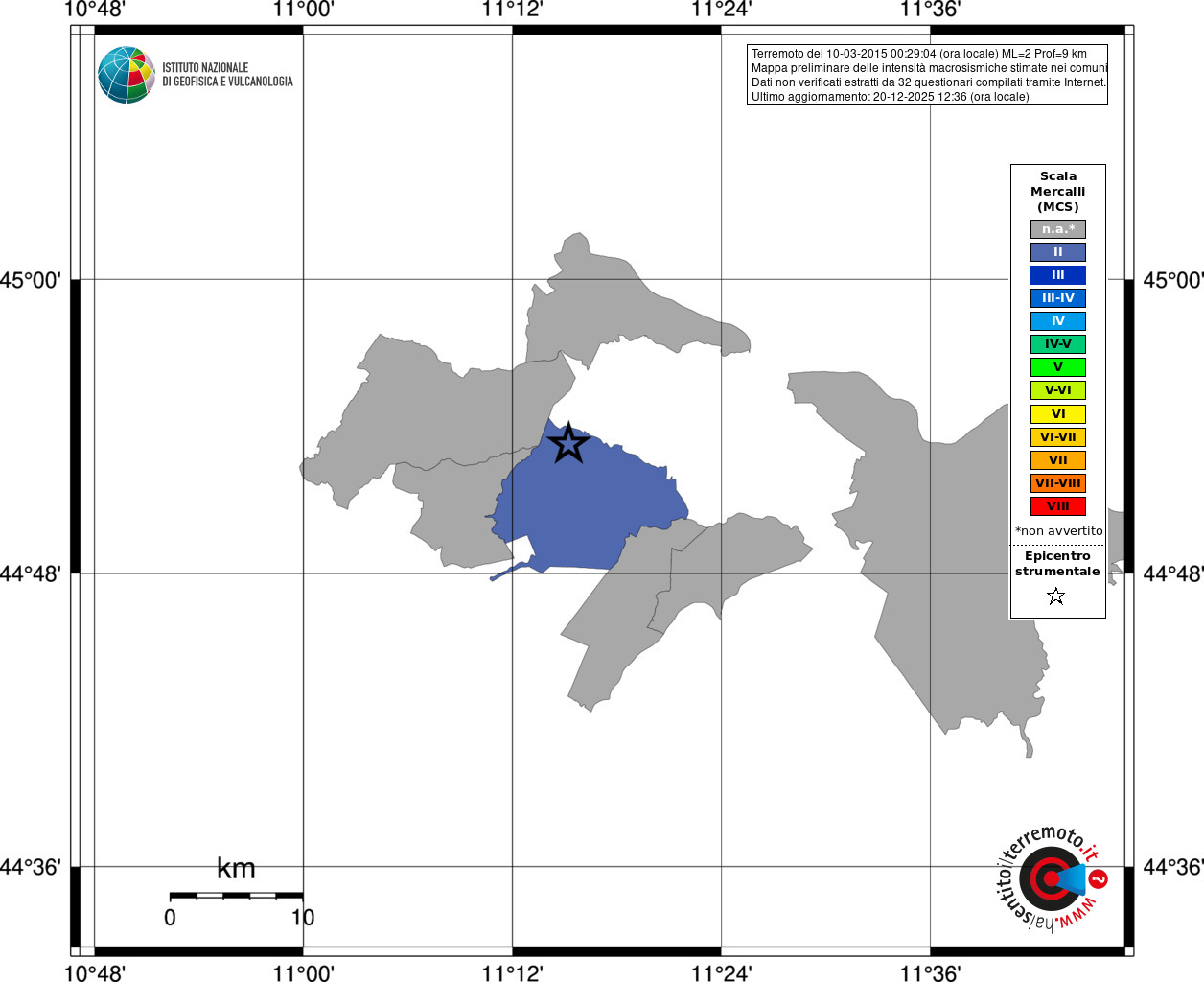The width and height of the screenshot is (1204, 982).
Task: Click the black and white km scale bar
Action: click(x=237, y=896)
